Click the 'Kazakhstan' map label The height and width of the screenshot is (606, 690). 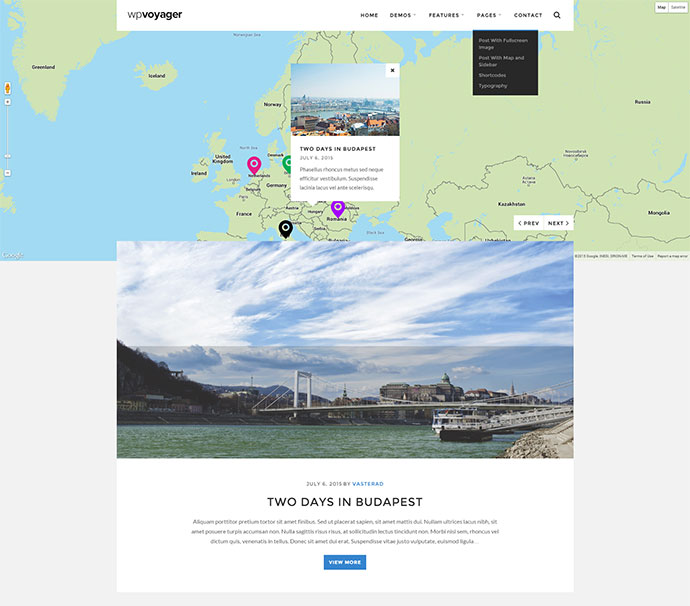tap(511, 204)
